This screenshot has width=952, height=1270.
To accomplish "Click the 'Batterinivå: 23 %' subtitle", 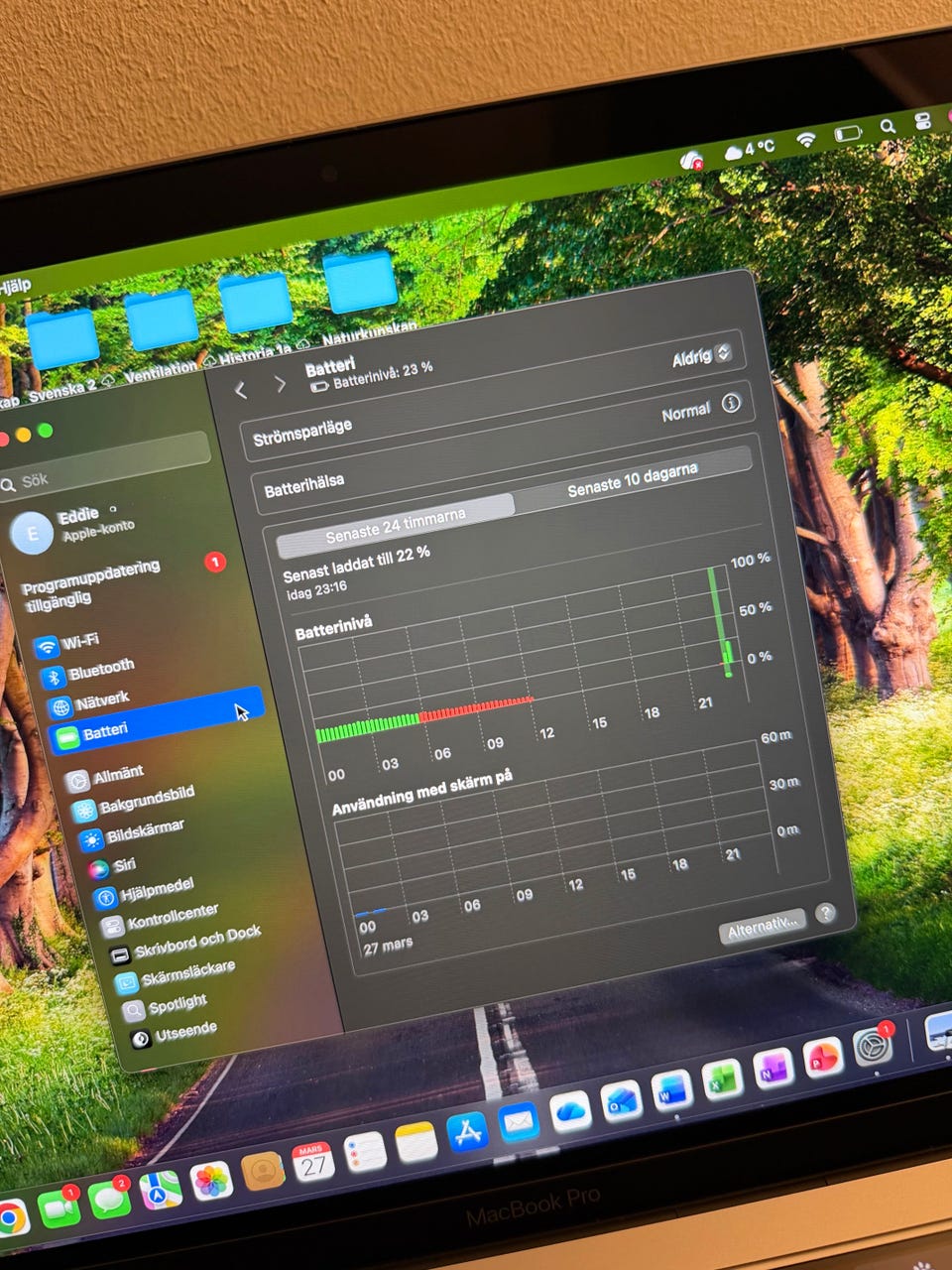I will [383, 374].
